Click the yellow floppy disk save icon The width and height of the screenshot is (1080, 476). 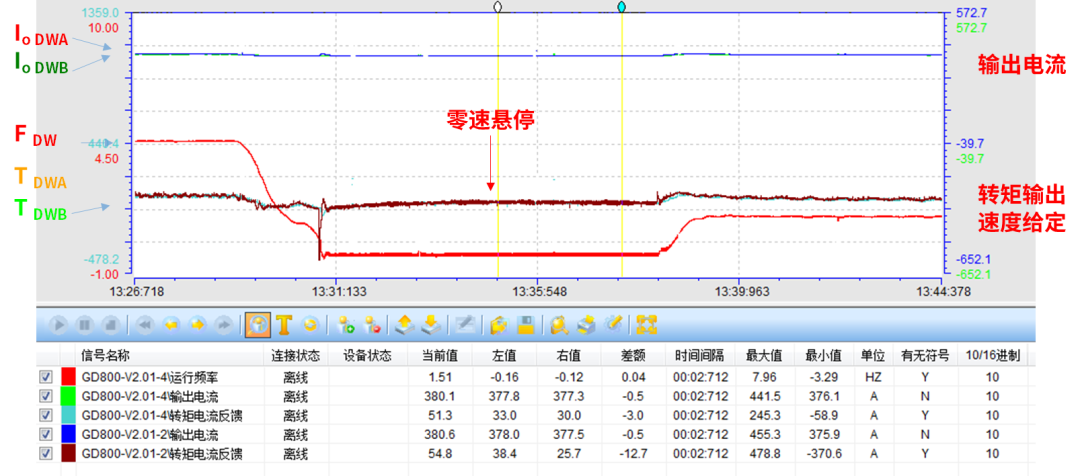pos(525,325)
